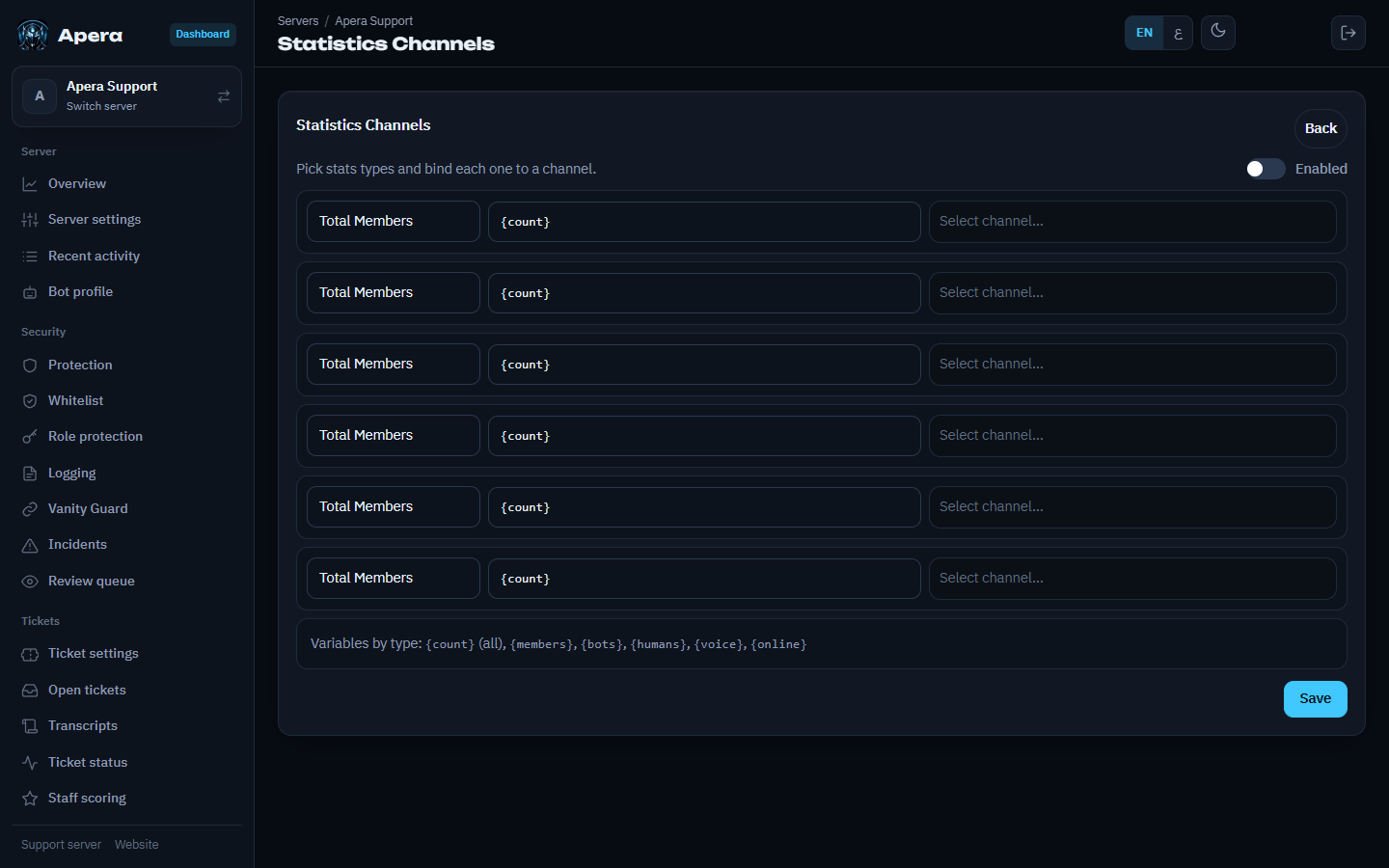Click the logout icon in the header
This screenshot has height=868, width=1389.
(x=1348, y=33)
